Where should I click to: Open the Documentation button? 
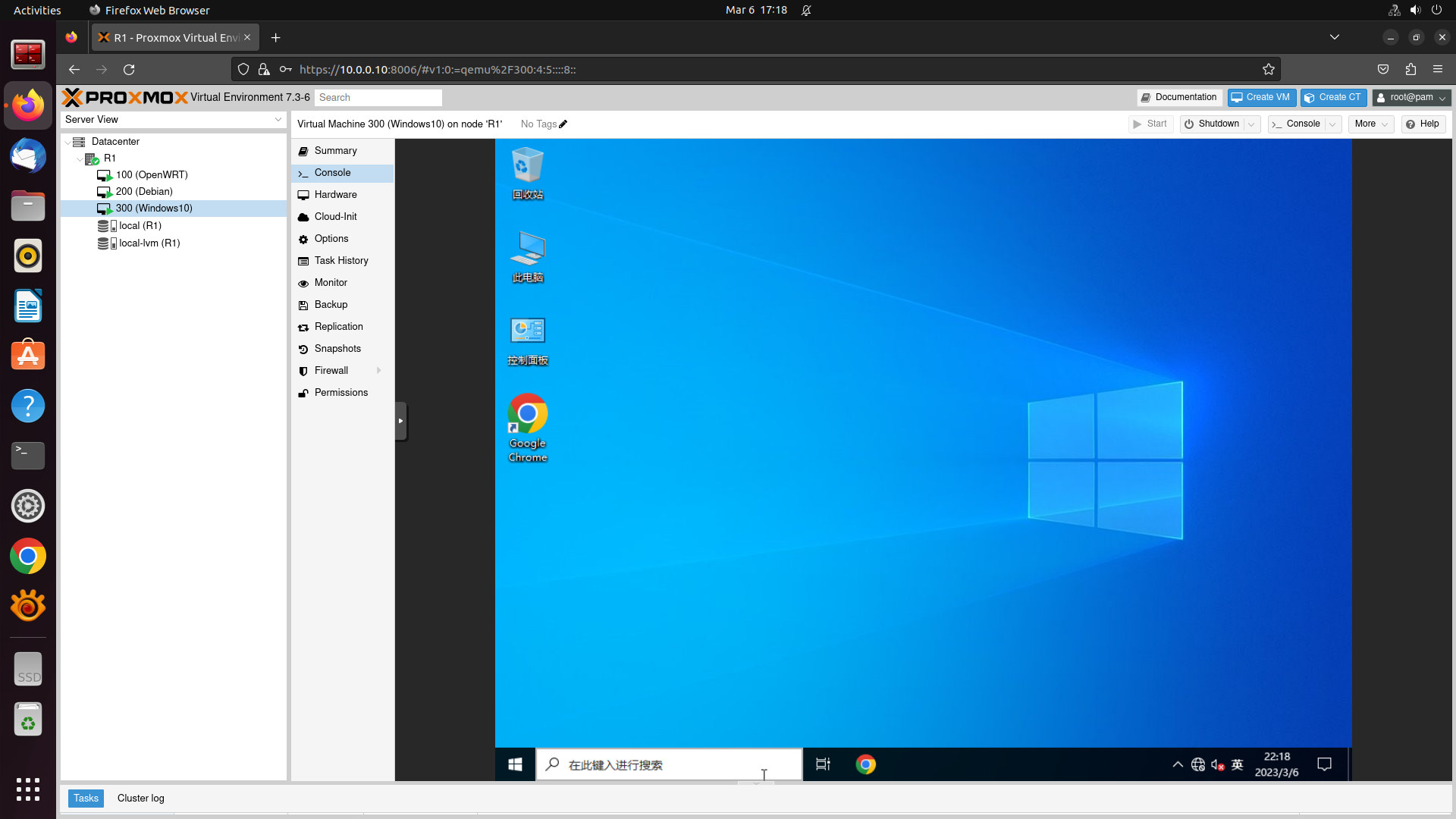click(x=1179, y=98)
